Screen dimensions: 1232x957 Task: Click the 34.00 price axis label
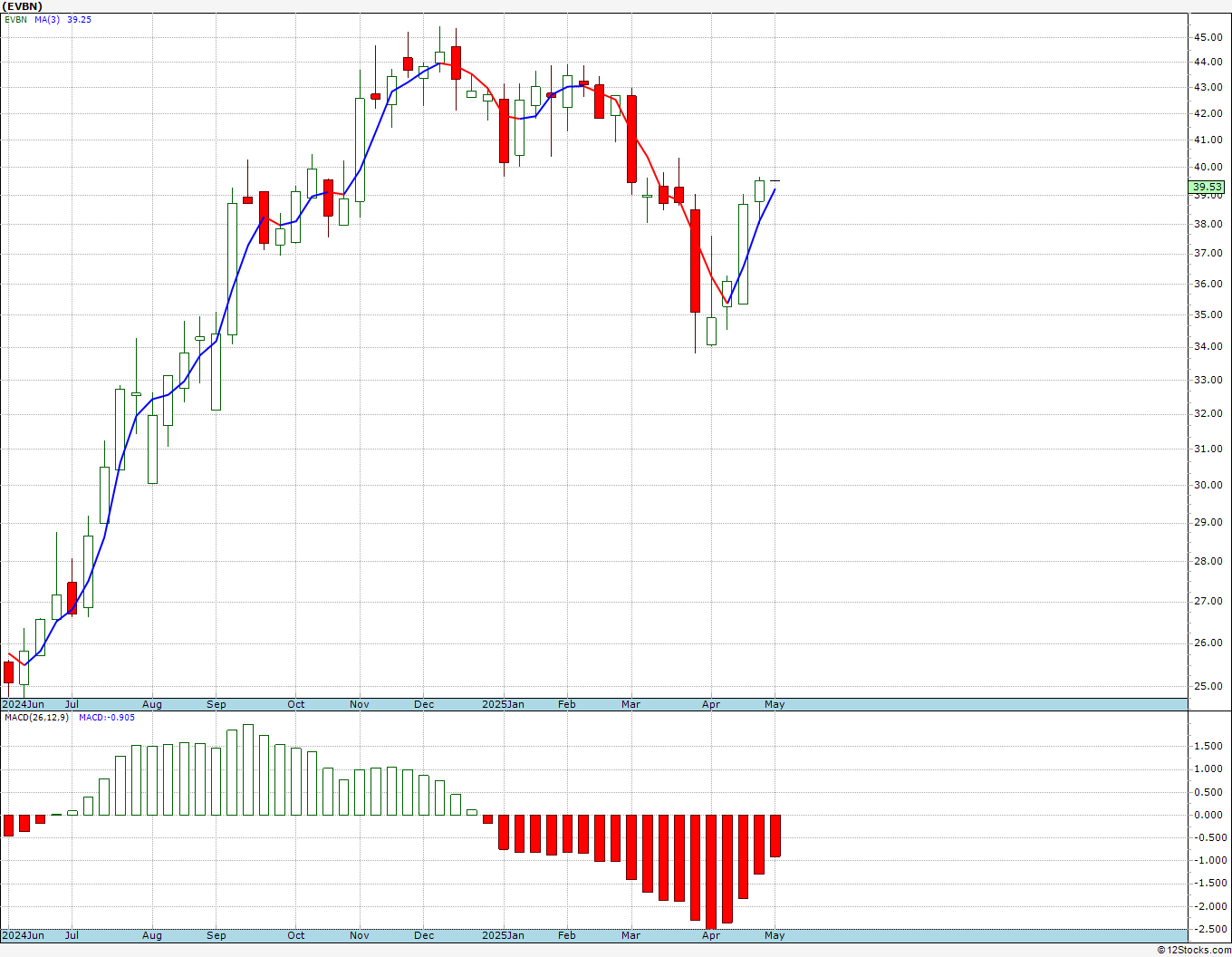pyautogui.click(x=1208, y=346)
